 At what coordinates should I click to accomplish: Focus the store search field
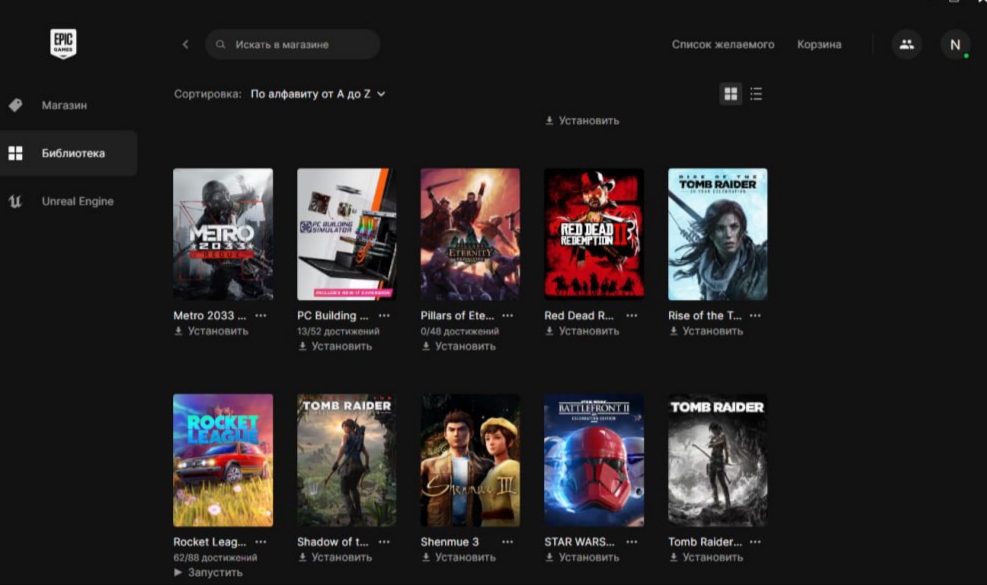(x=293, y=45)
